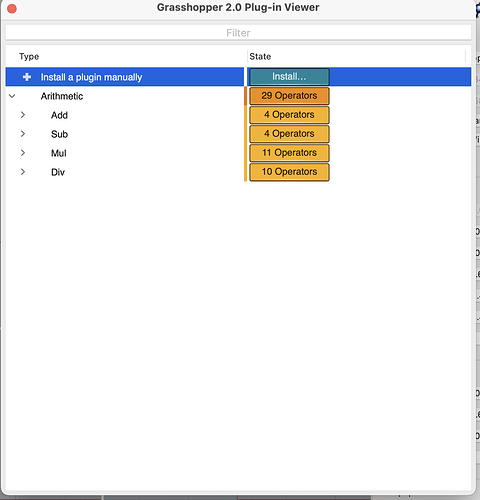Screen dimensions: 480x500
Task: Collapse the Arithmetic tree group
Action: tap(12, 96)
